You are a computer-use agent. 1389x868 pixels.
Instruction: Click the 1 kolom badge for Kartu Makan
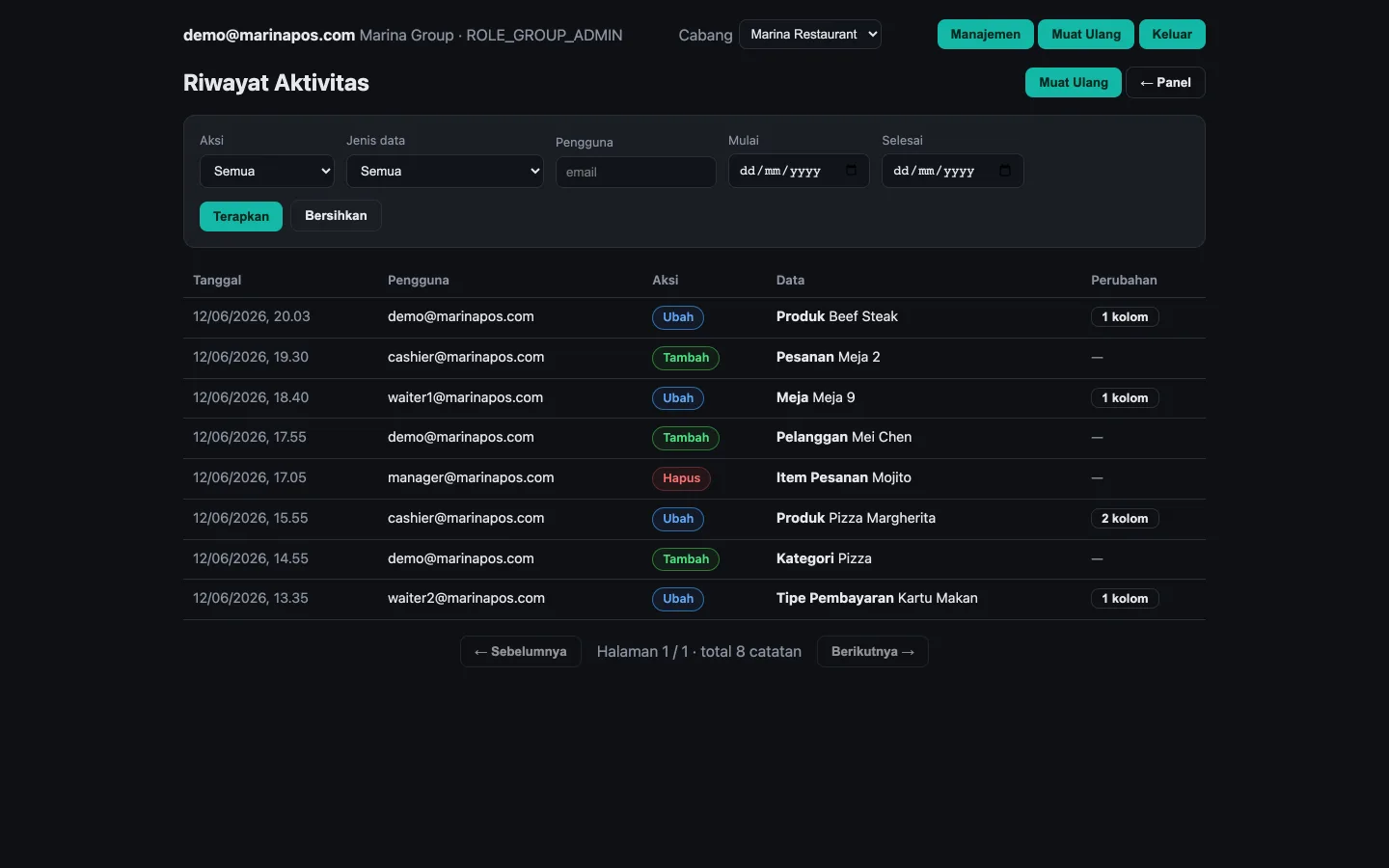pos(1125,599)
